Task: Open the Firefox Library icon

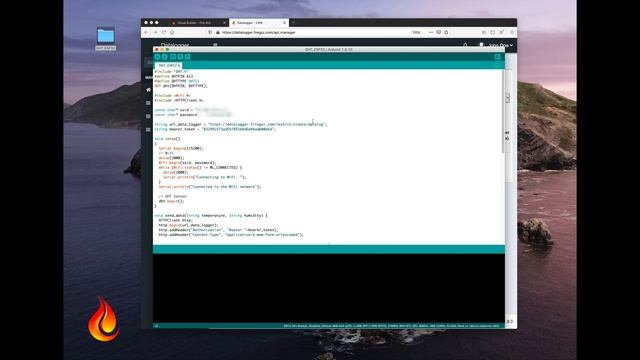Action: [x=484, y=32]
